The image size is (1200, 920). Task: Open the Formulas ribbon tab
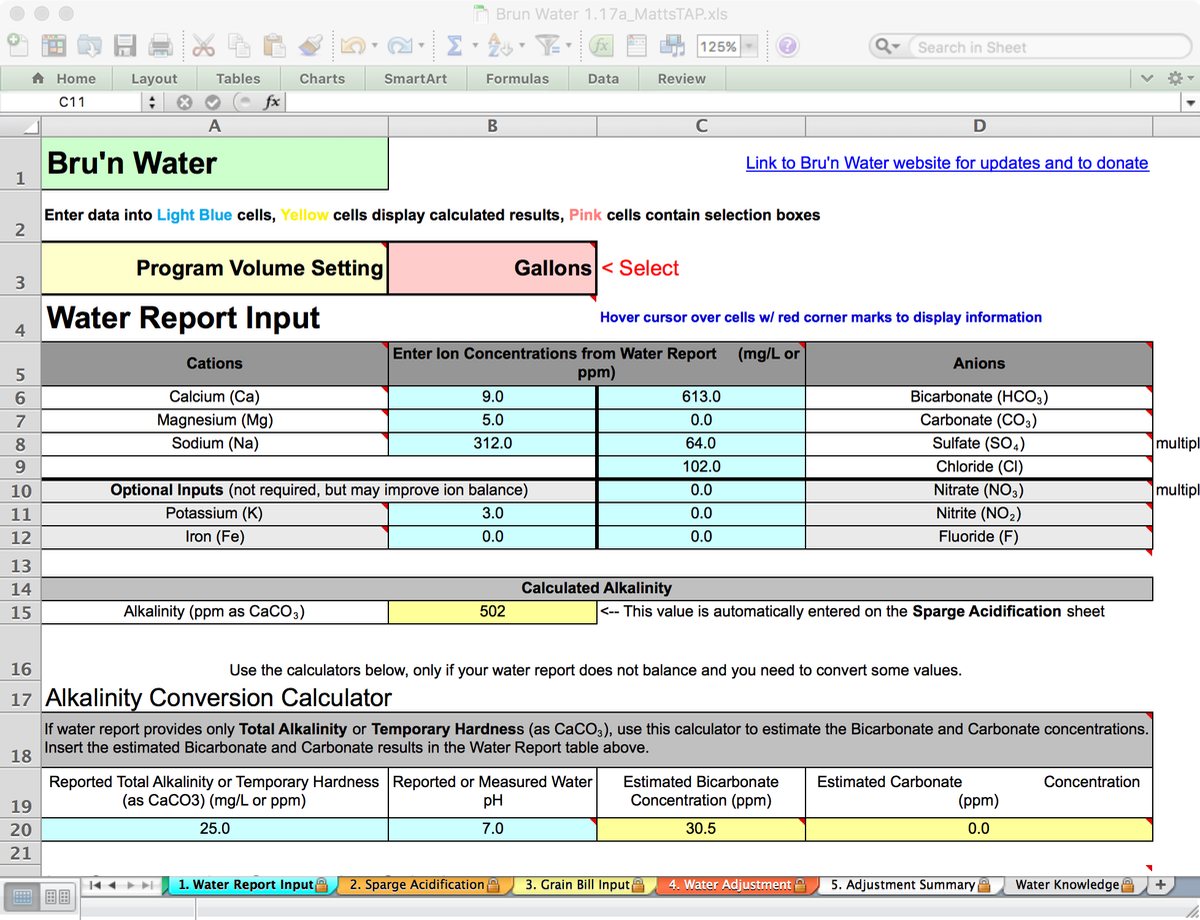tap(517, 78)
